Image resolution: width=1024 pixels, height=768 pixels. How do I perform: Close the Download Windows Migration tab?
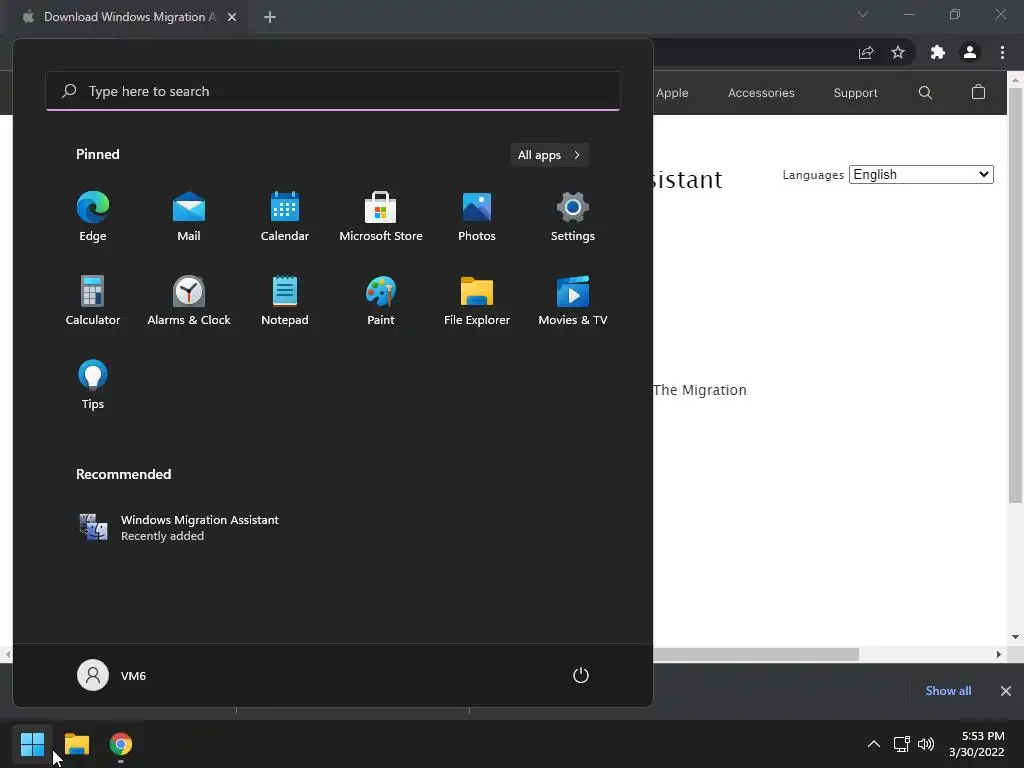(232, 17)
